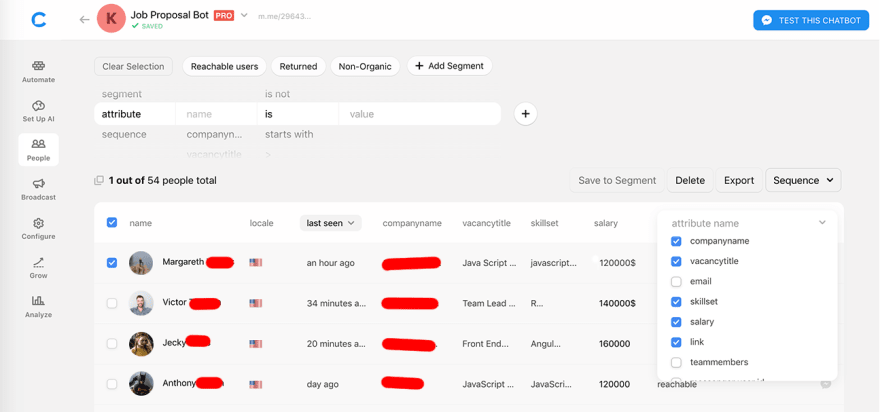880x412 pixels.
Task: Click the companyname column header
Action: tap(412, 223)
